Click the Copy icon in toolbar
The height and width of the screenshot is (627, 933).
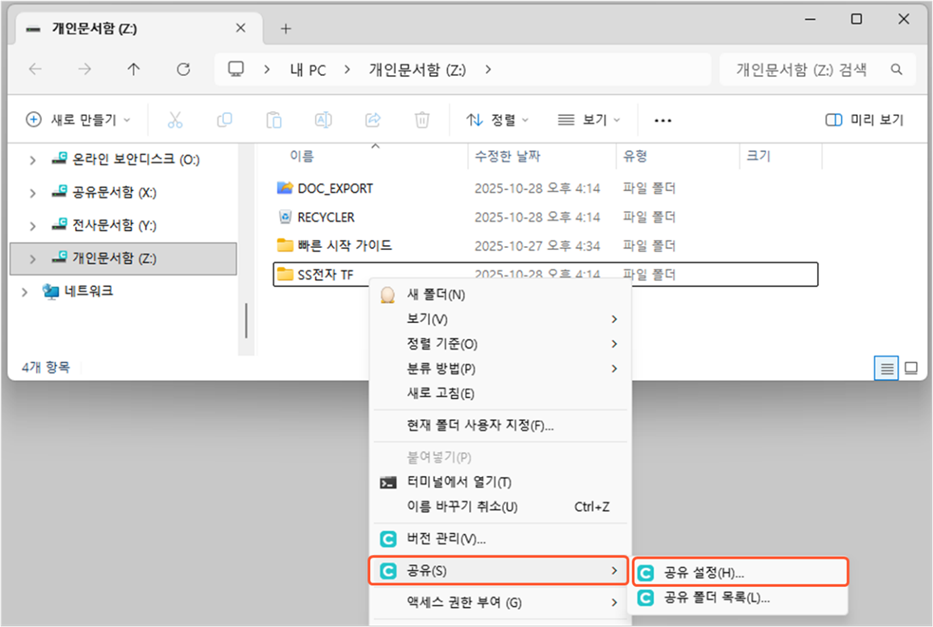coord(225,120)
